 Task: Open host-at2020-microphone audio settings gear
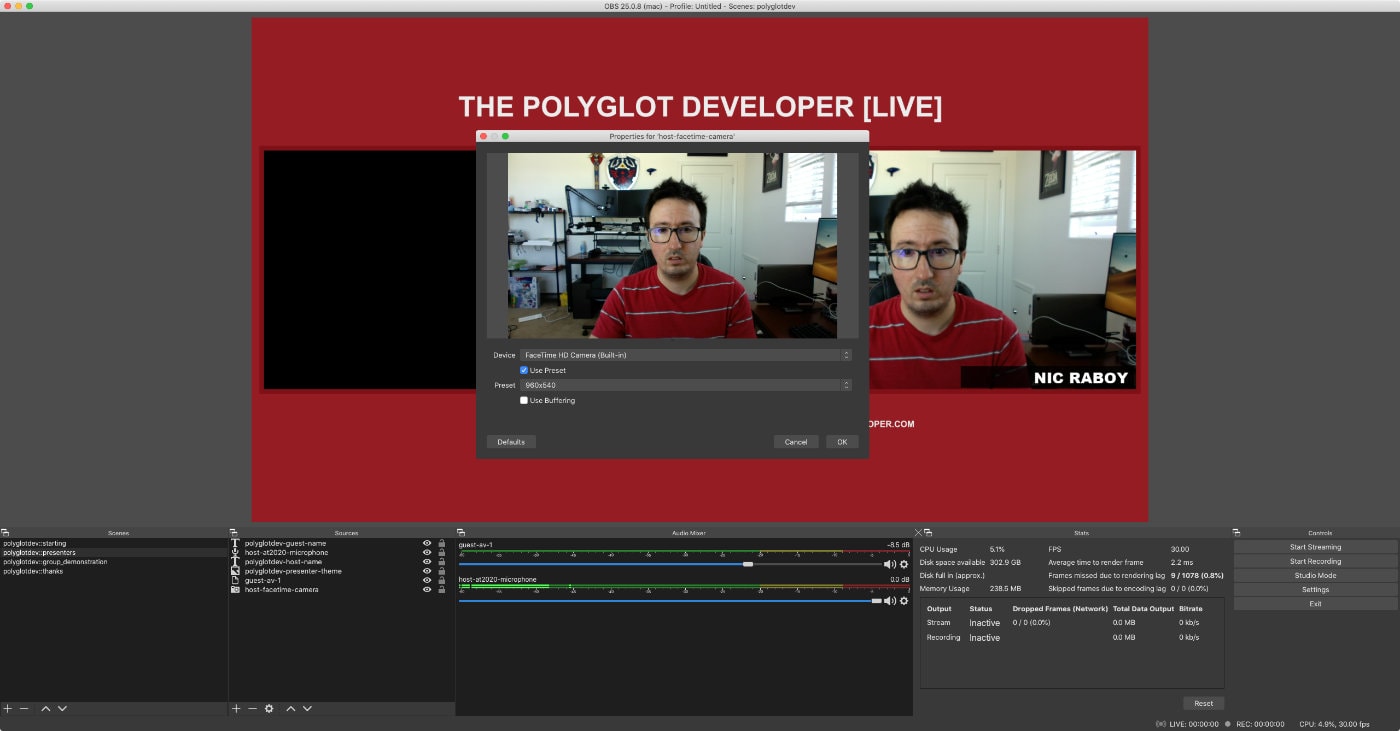coord(904,600)
